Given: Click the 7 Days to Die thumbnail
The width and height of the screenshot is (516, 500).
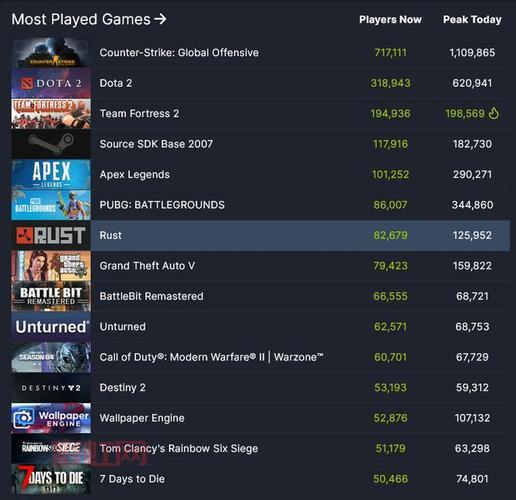Looking at the screenshot, I should click(51, 479).
